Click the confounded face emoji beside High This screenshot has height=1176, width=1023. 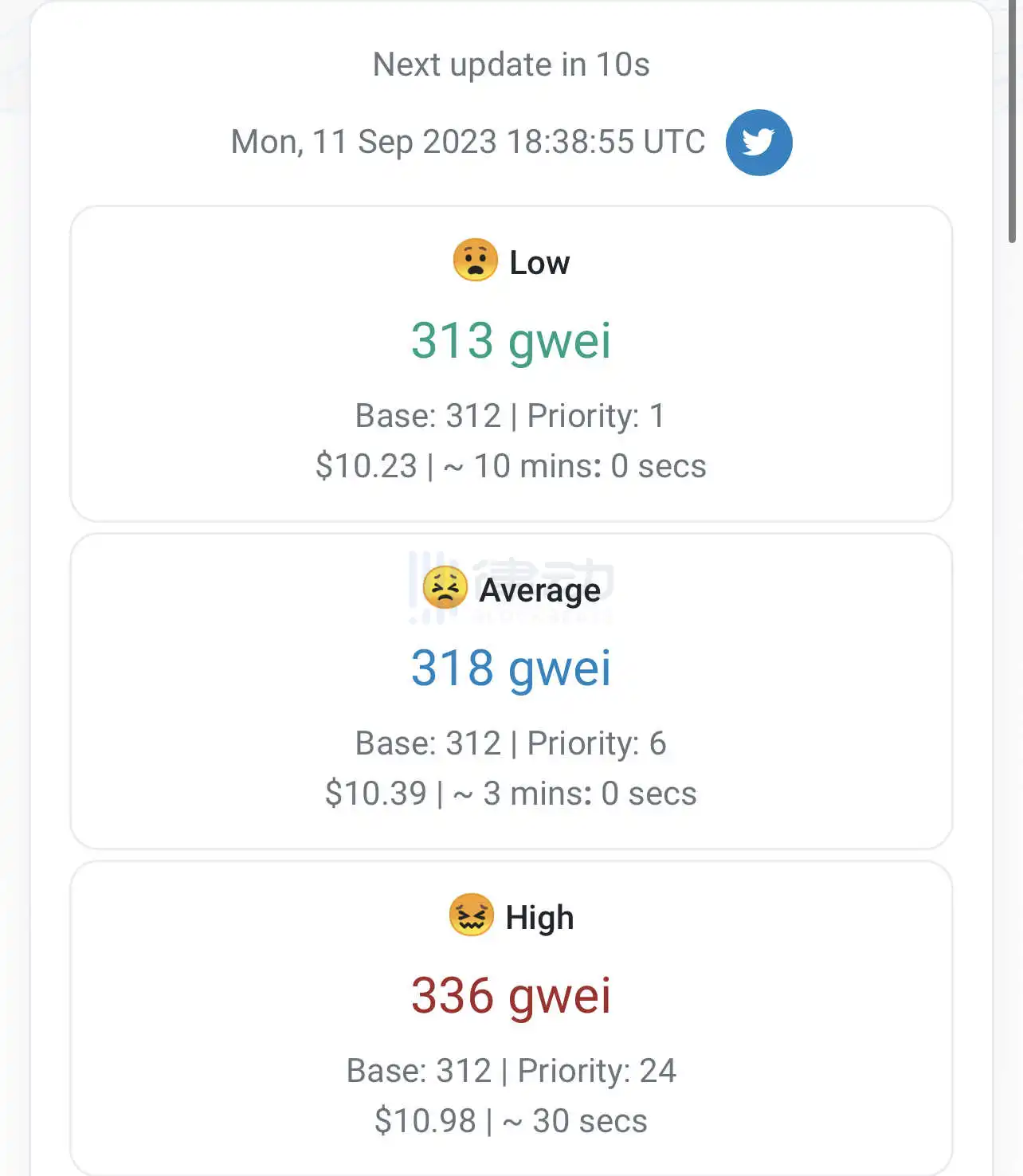[472, 915]
